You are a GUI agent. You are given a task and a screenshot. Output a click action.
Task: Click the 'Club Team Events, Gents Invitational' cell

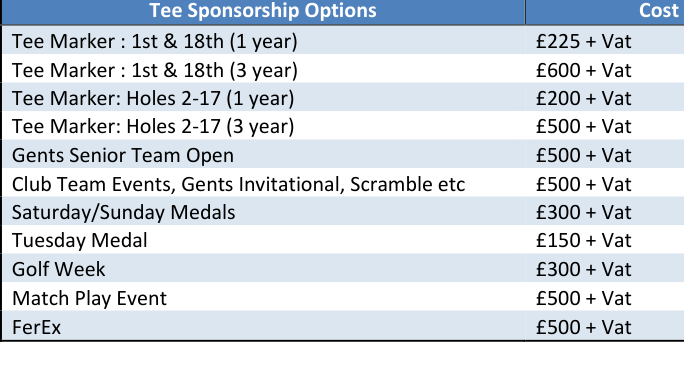point(263,183)
